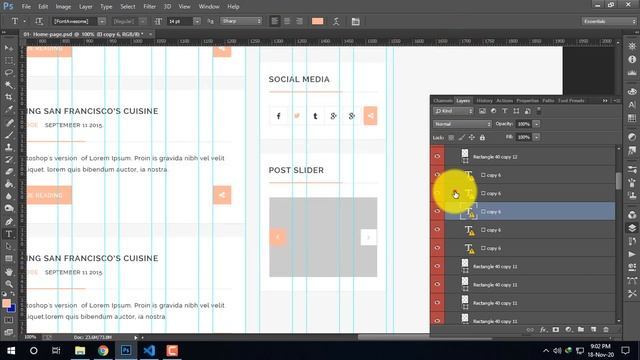Image resolution: width=640 pixels, height=360 pixels.
Task: Open the File menu
Action: (x=26, y=7)
